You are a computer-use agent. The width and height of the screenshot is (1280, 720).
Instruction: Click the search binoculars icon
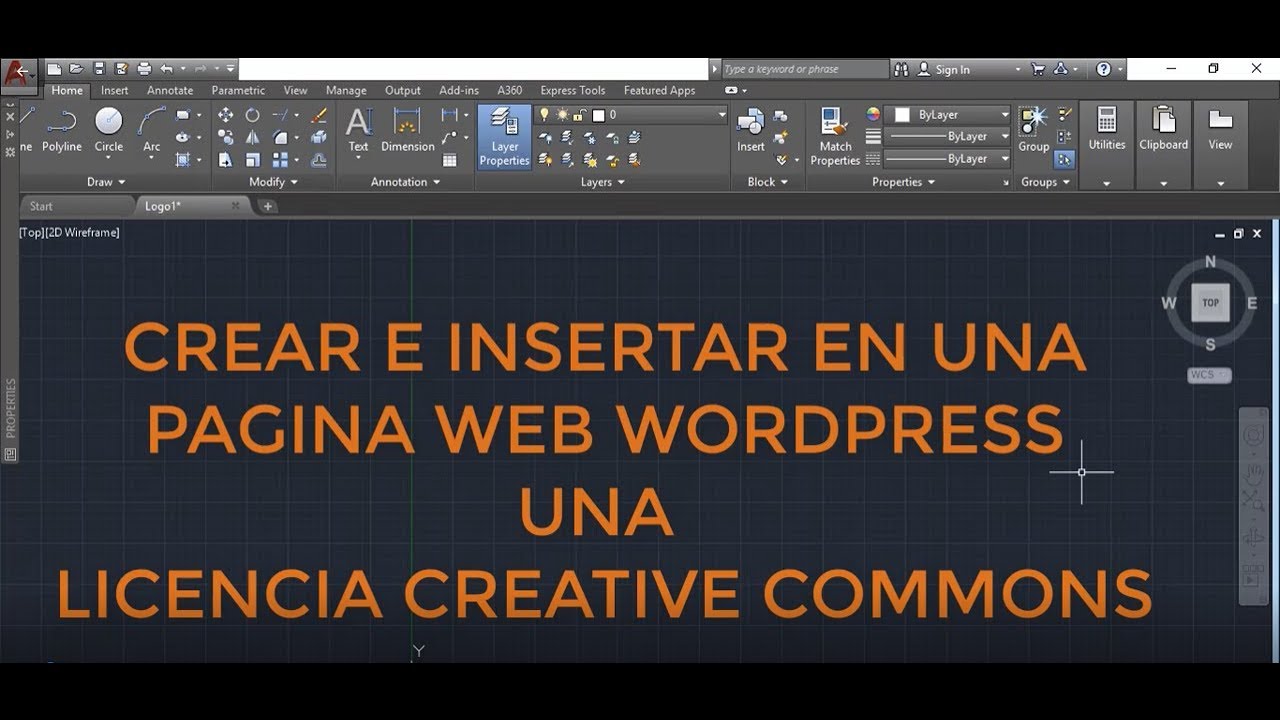pyautogui.click(x=902, y=69)
